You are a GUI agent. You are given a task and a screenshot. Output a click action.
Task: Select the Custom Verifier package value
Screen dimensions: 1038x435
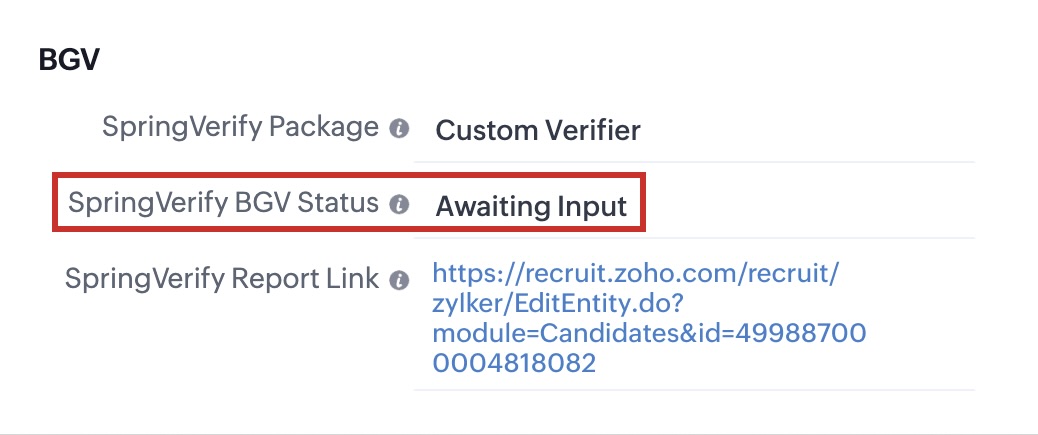coord(538,130)
